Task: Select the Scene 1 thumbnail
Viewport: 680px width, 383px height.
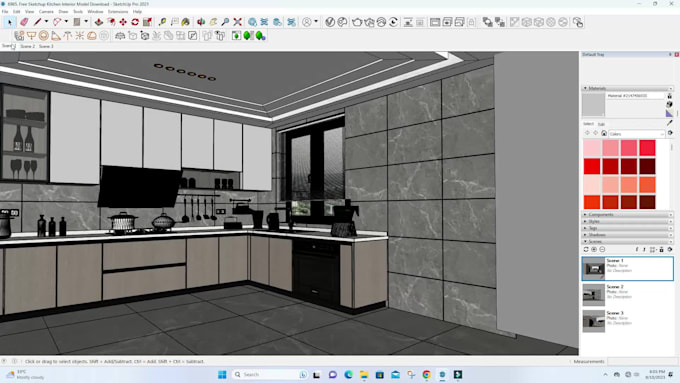Action: click(593, 268)
